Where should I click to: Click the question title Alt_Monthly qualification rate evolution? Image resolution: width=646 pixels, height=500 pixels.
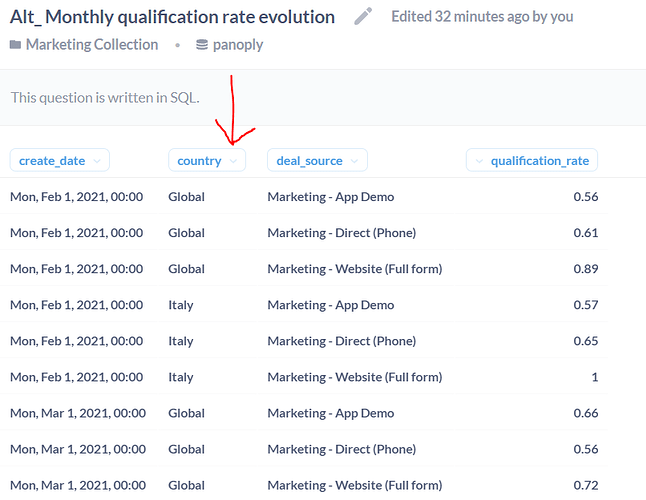(172, 17)
